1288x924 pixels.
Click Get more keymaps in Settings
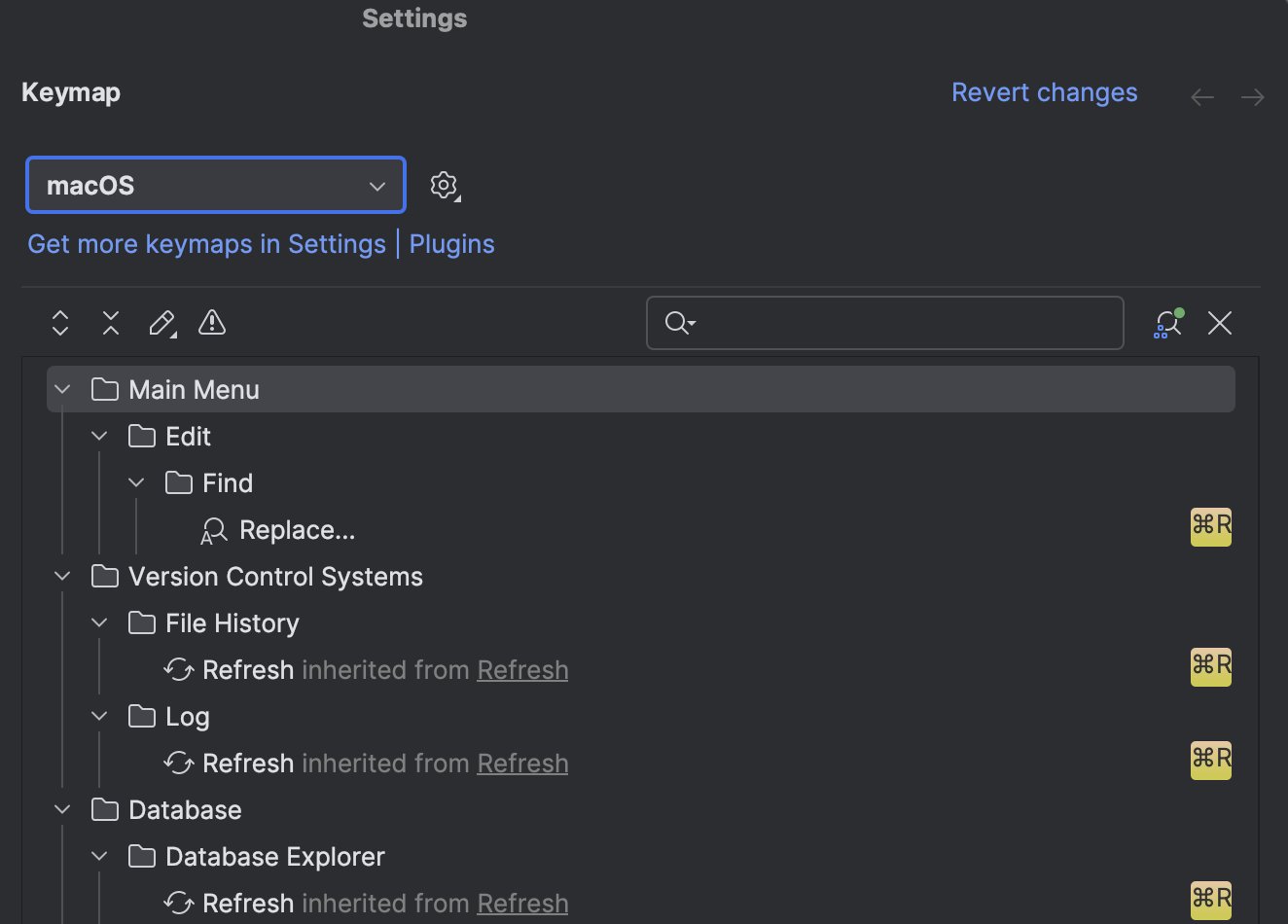point(206,243)
